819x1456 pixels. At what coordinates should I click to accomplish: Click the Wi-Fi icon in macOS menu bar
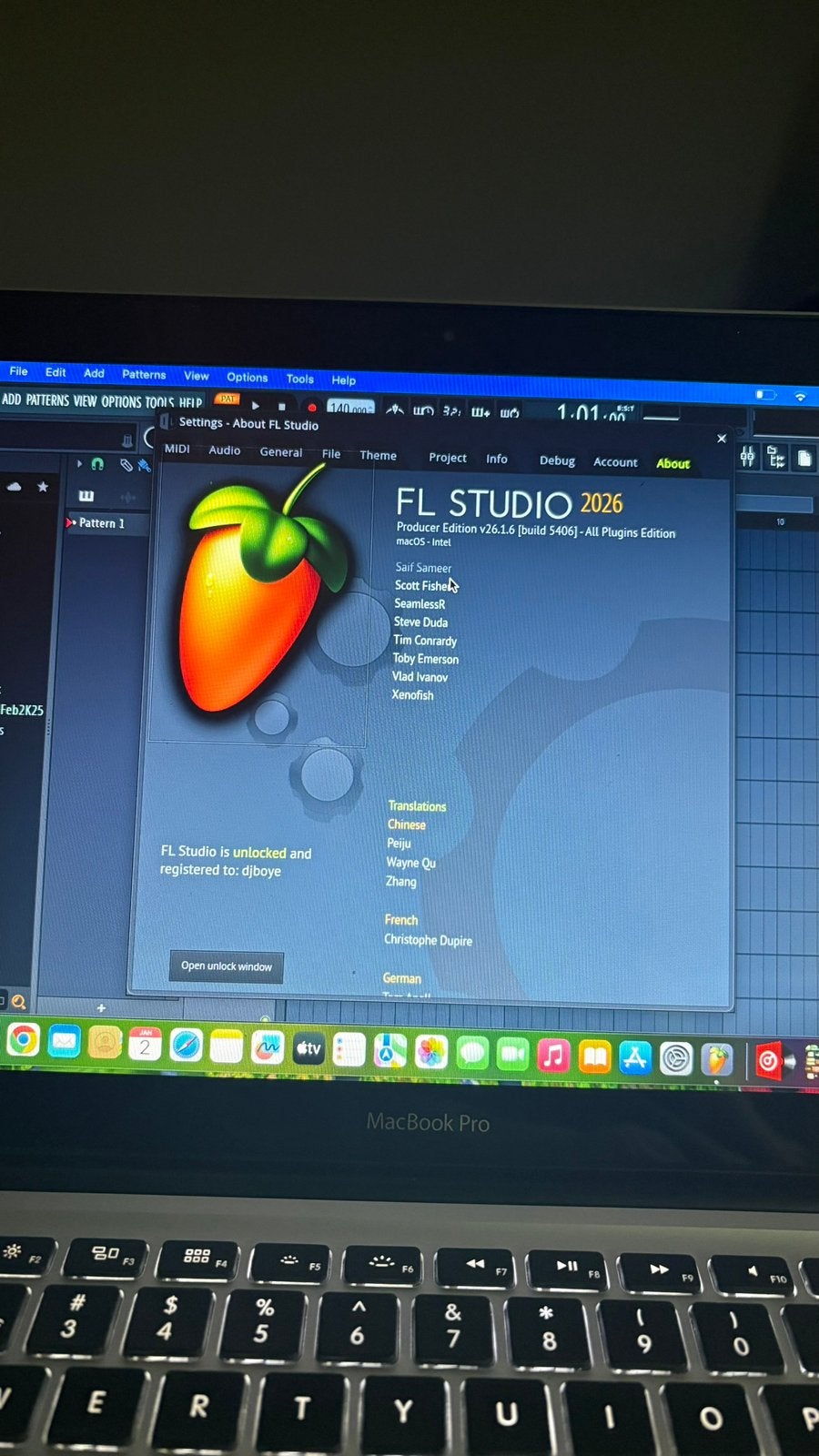click(x=800, y=397)
